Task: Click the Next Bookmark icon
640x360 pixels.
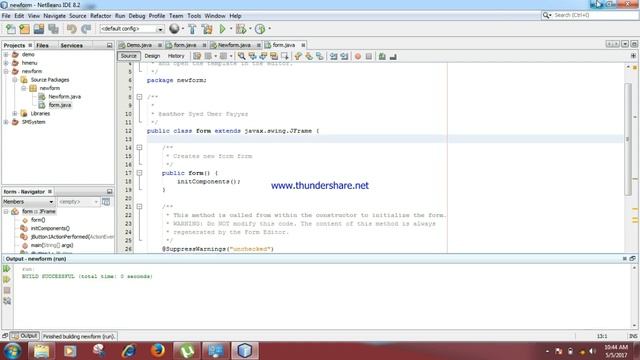Action: pyautogui.click(x=309, y=56)
